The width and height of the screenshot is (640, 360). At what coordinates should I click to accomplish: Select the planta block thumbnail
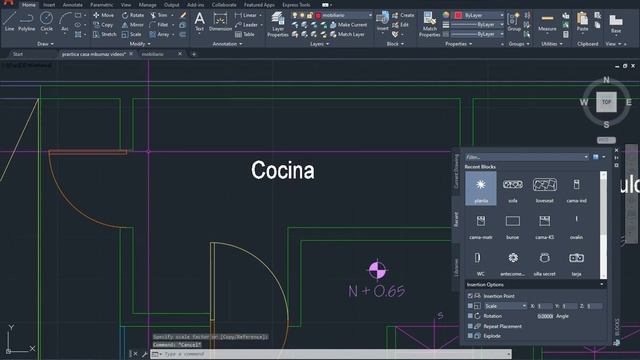click(x=481, y=188)
